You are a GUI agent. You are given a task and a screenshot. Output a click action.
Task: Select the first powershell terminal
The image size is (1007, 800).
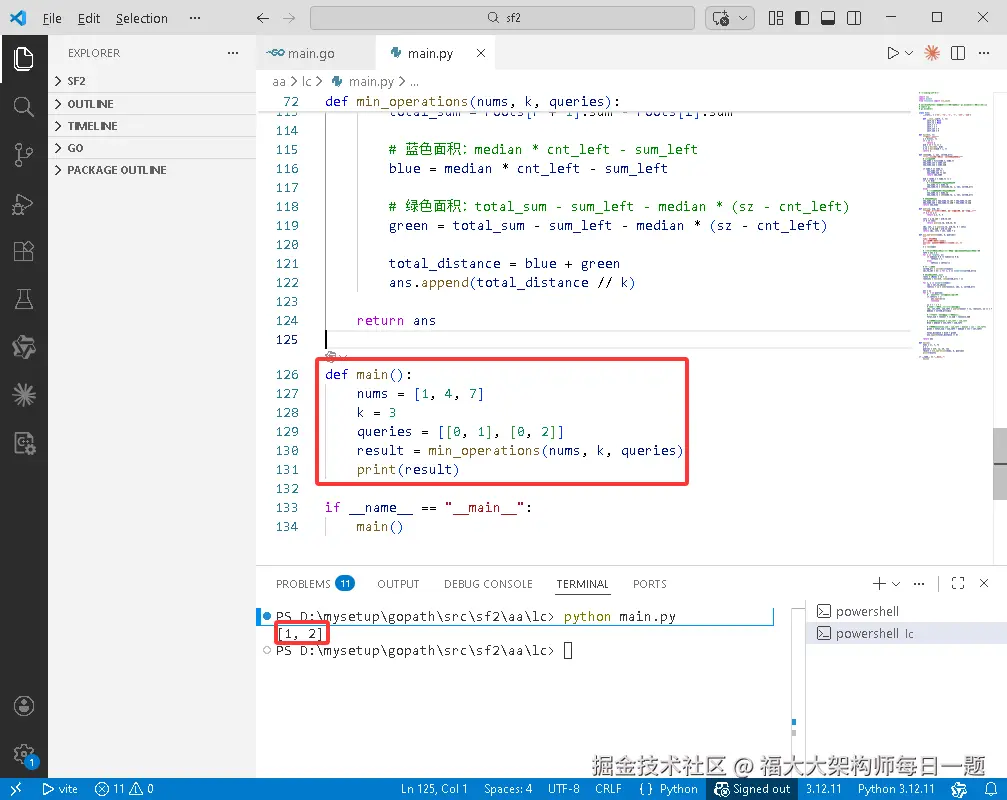[x=906, y=611]
